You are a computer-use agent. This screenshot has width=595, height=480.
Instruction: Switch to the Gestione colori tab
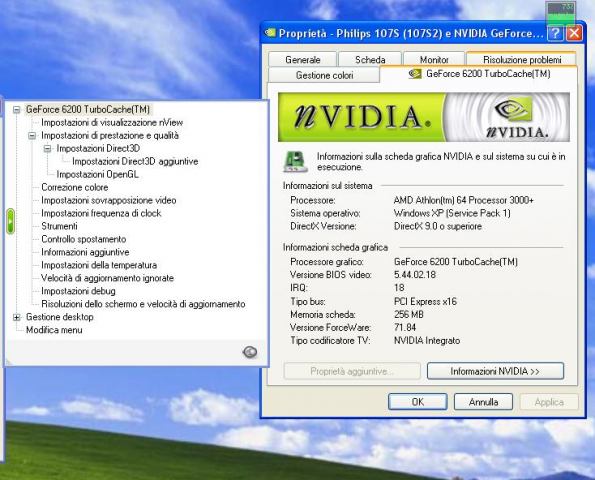324,75
